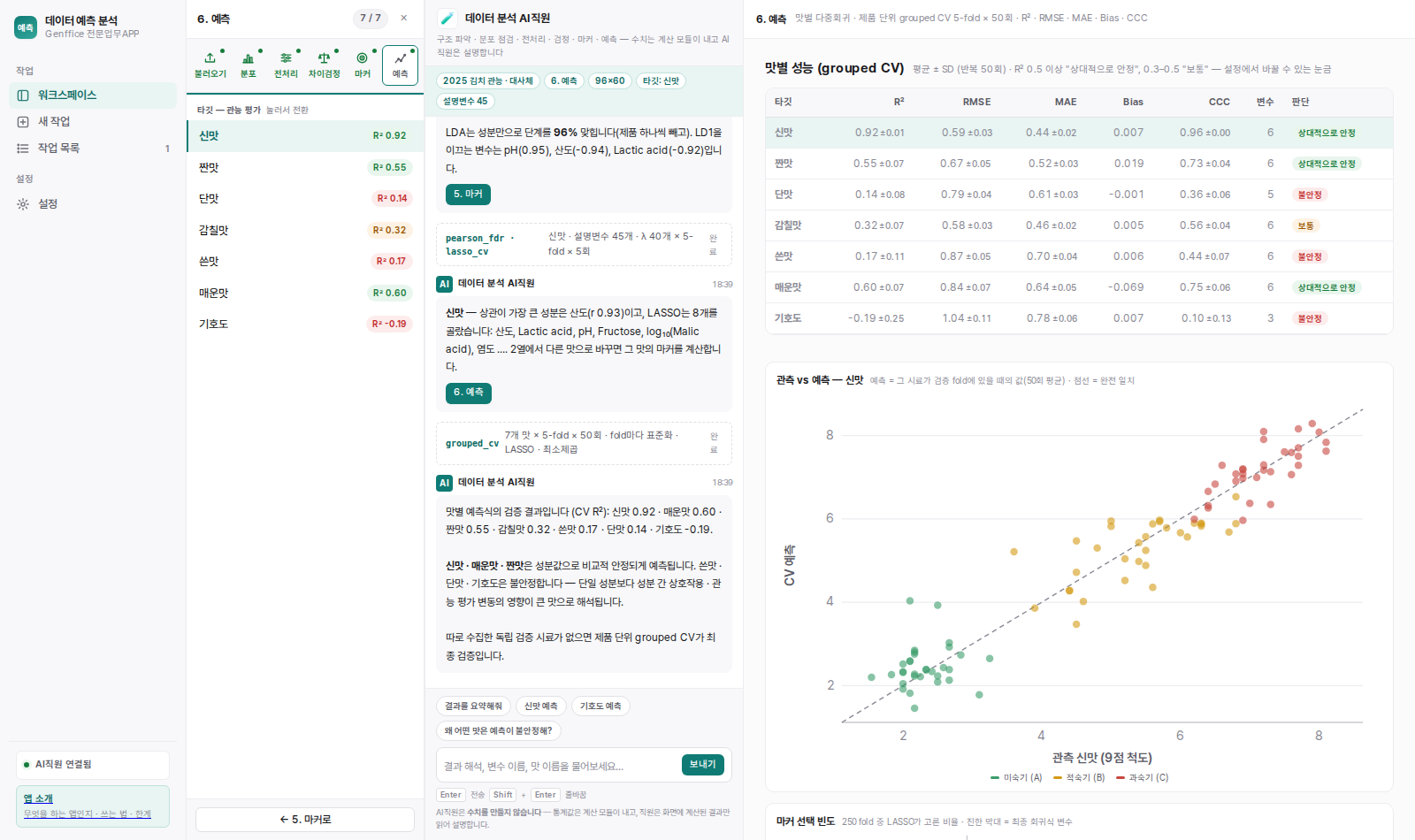Click the 상대적으로 안정 badge for 매운맛
Image resolution: width=1415 pixels, height=840 pixels.
tap(1326, 287)
